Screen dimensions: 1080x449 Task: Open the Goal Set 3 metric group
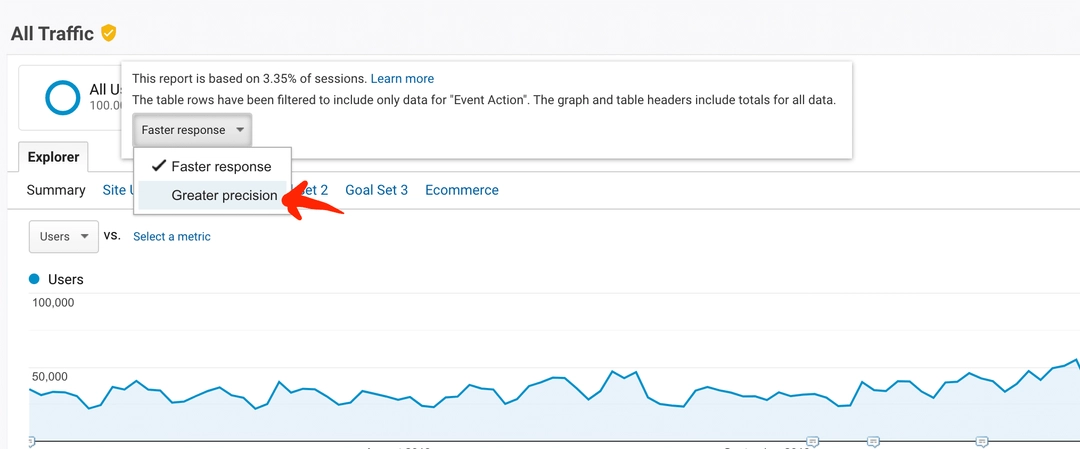pos(376,190)
